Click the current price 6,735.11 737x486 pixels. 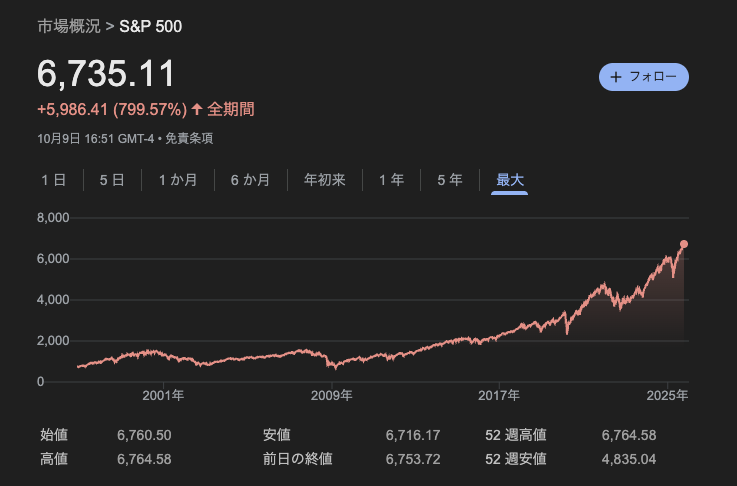click(x=106, y=74)
